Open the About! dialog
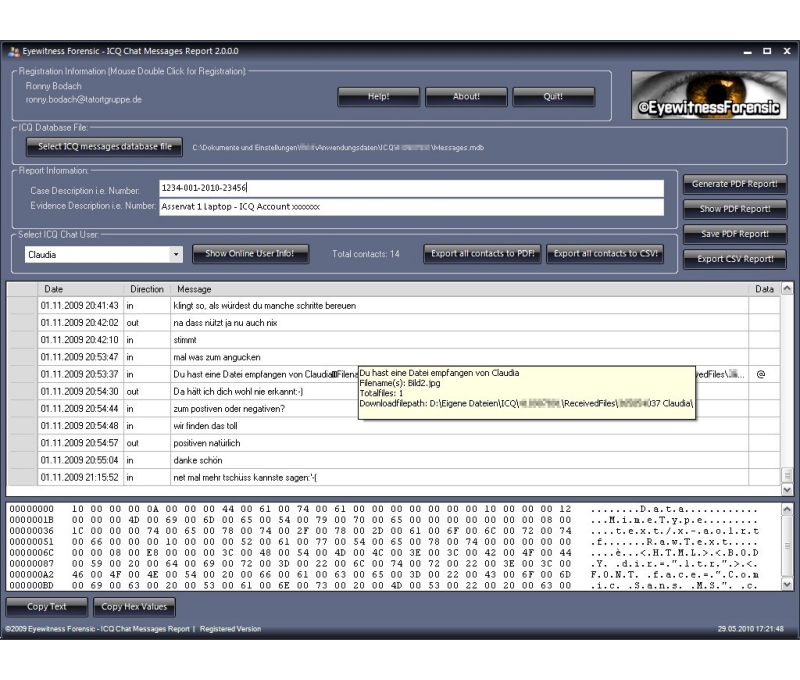The image size is (800, 680). pyautogui.click(x=466, y=97)
